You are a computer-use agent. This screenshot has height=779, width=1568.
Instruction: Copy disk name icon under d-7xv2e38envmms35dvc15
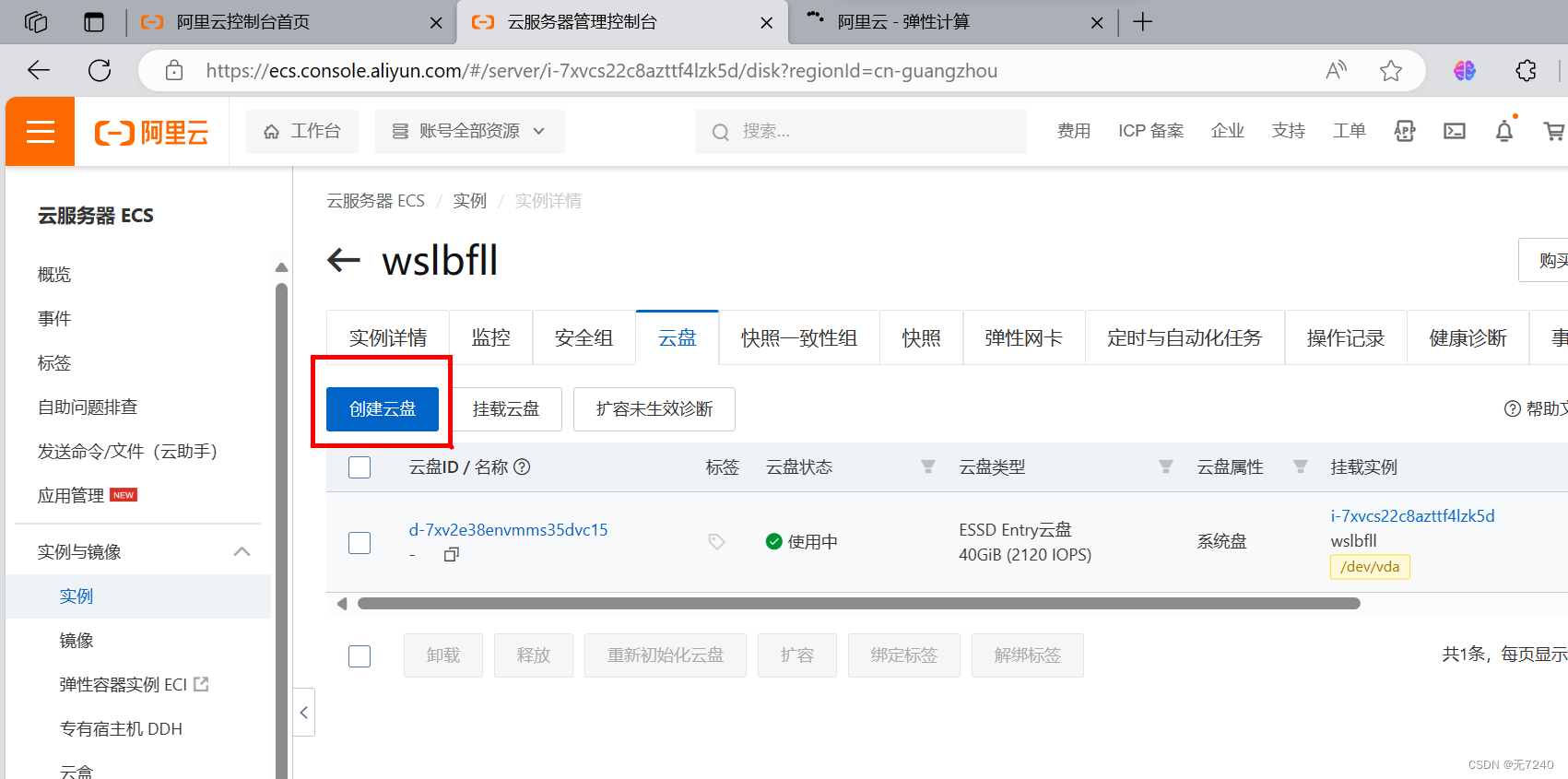(x=451, y=554)
